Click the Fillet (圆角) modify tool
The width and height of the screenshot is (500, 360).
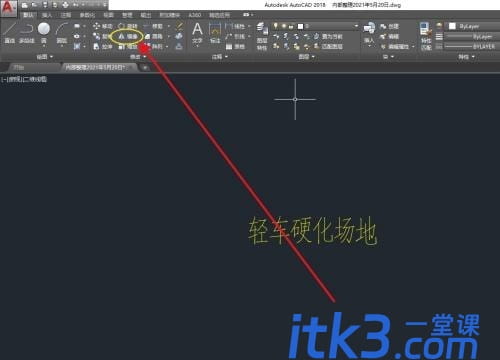[x=154, y=36]
